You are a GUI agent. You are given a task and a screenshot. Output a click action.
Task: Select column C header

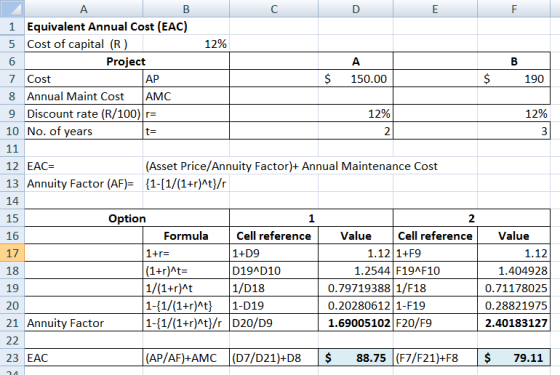click(274, 9)
